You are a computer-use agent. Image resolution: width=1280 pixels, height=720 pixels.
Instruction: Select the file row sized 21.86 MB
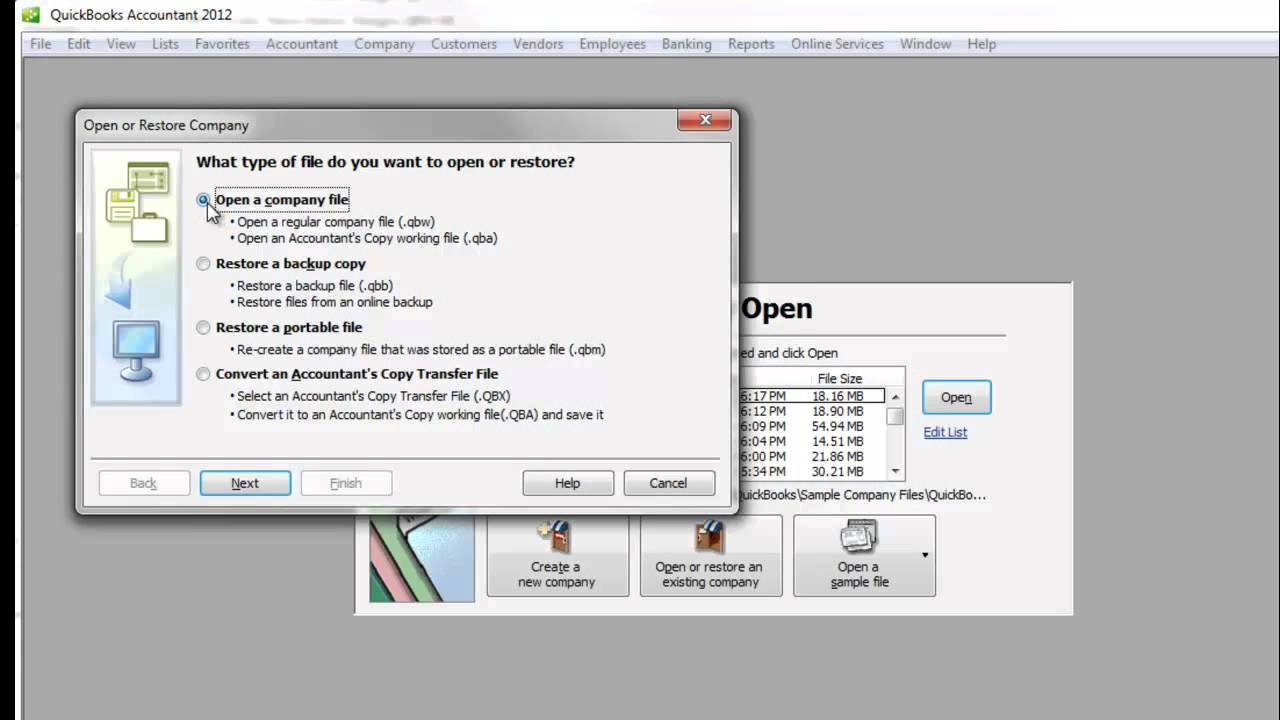coord(812,456)
